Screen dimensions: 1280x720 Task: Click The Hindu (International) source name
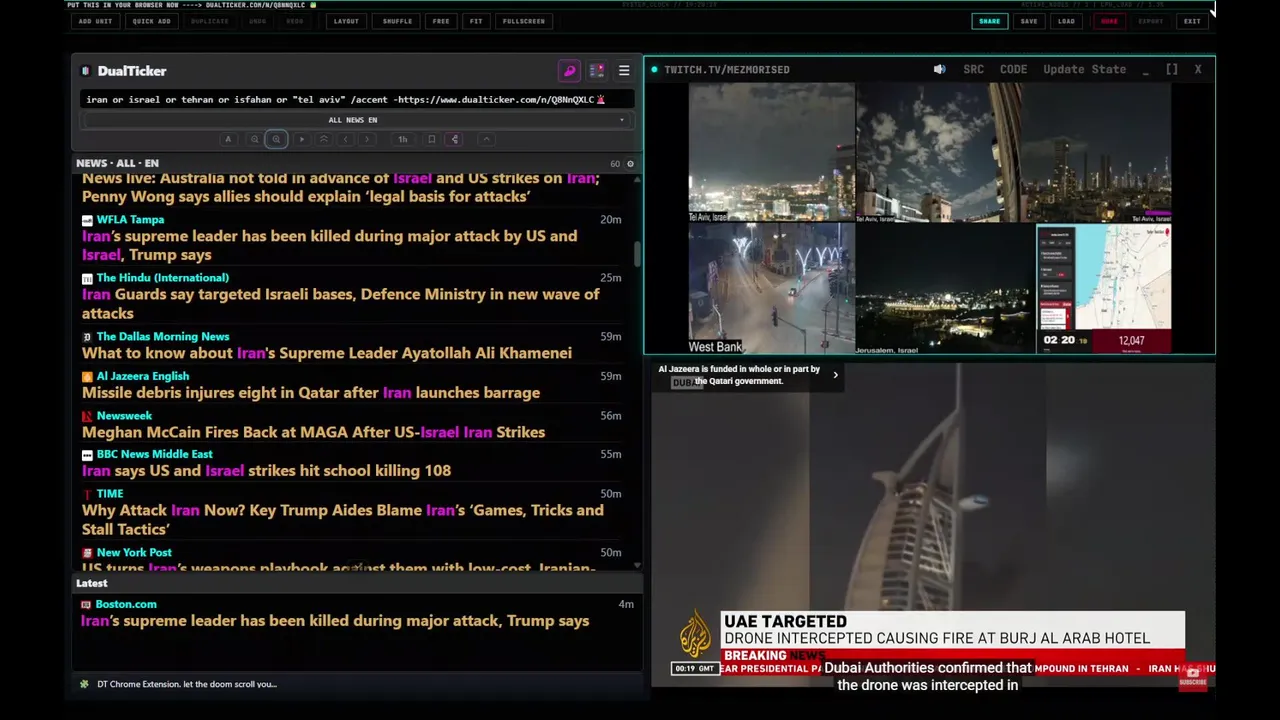163,278
